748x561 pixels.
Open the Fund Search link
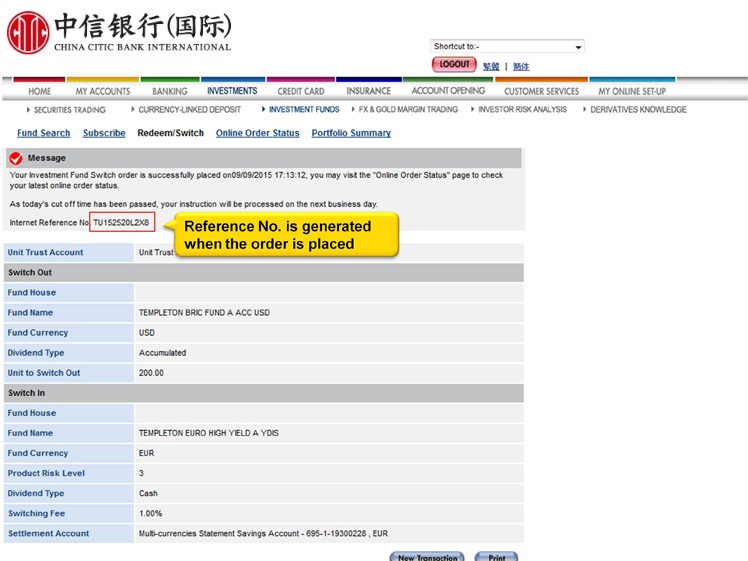pyautogui.click(x=43, y=133)
